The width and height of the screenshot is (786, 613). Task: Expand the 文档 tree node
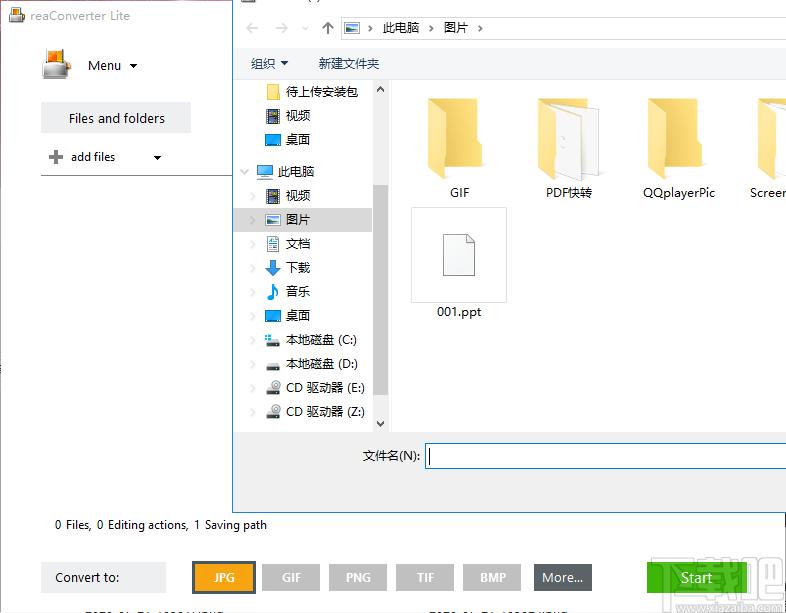coord(253,244)
